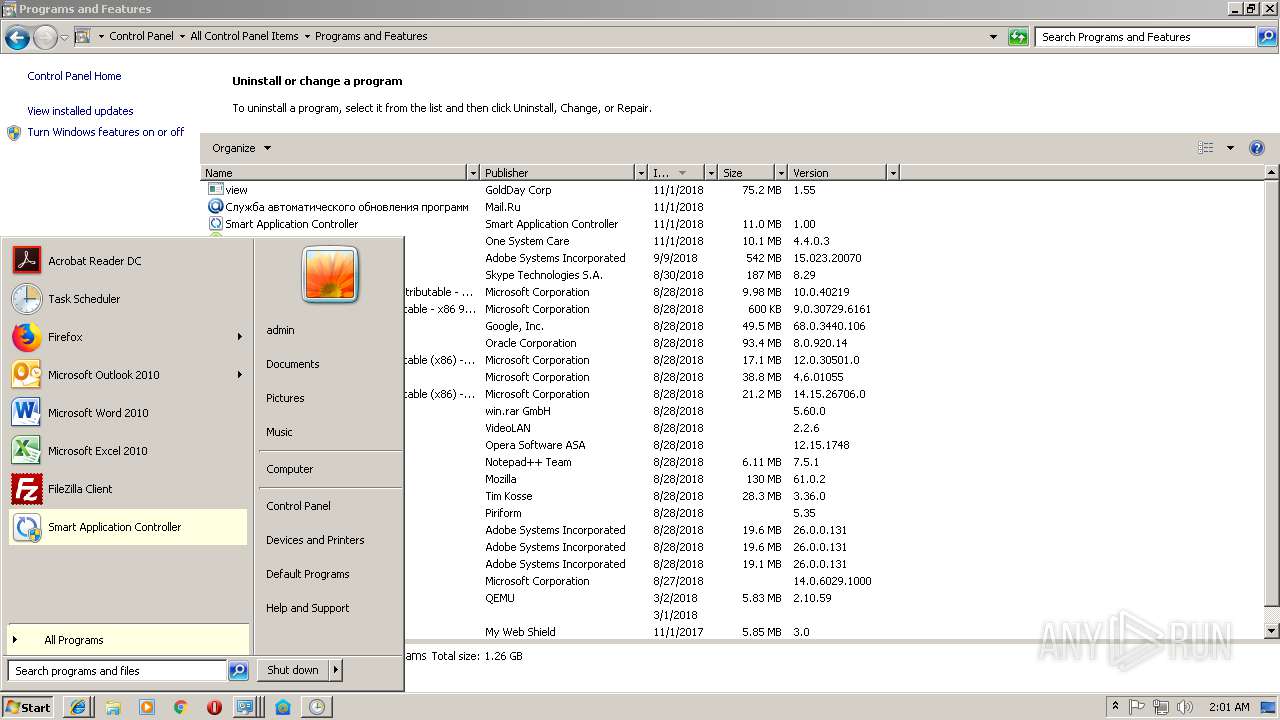Open Internet Explorer from taskbar
Image resolution: width=1280 pixels, height=720 pixels.
tap(78, 707)
